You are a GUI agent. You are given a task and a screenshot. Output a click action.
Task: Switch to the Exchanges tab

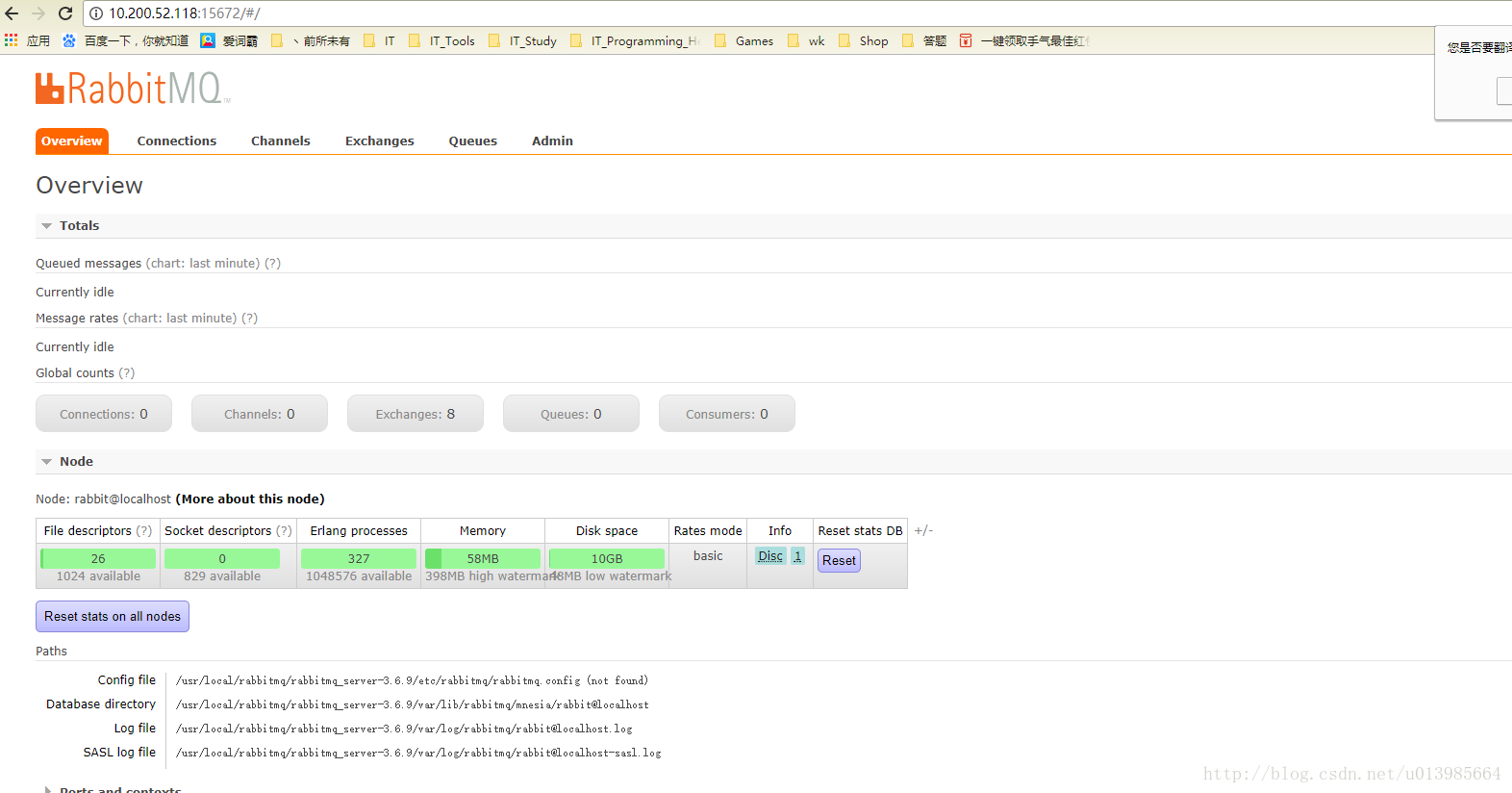click(380, 141)
